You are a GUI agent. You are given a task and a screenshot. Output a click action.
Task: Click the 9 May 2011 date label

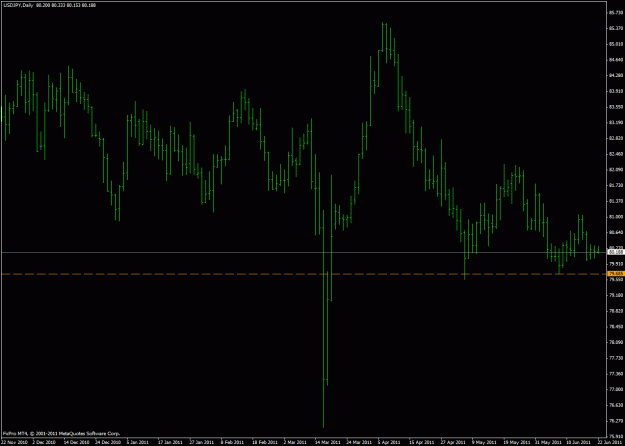click(483, 442)
